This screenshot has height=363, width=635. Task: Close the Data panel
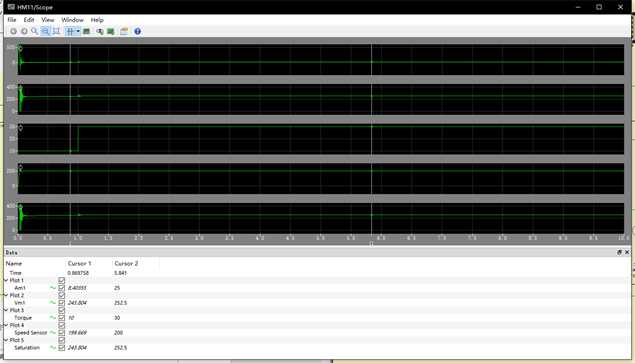pos(627,252)
